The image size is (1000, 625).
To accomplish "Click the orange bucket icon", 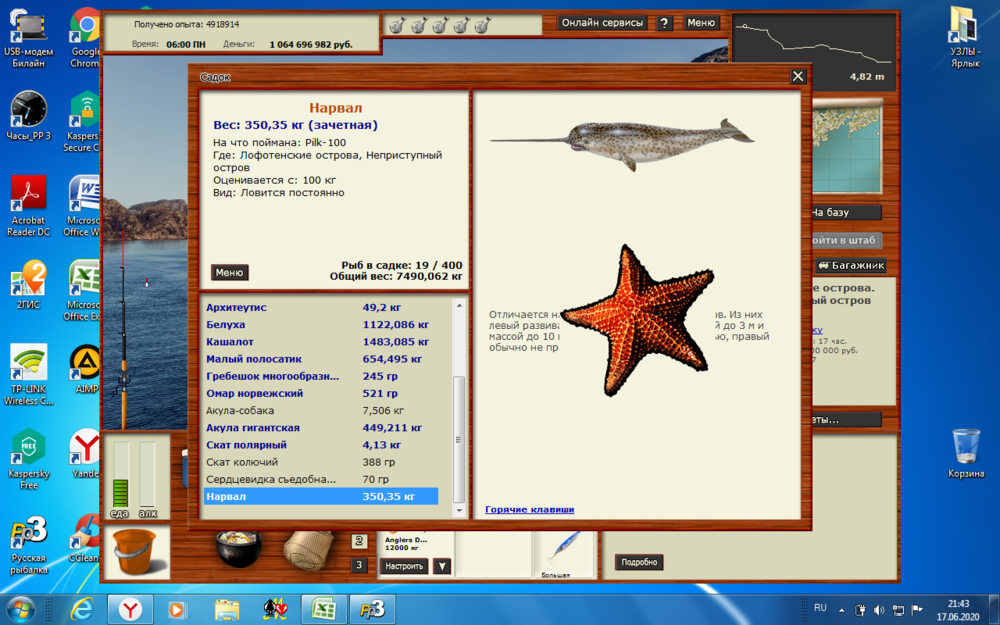I will click(x=136, y=552).
